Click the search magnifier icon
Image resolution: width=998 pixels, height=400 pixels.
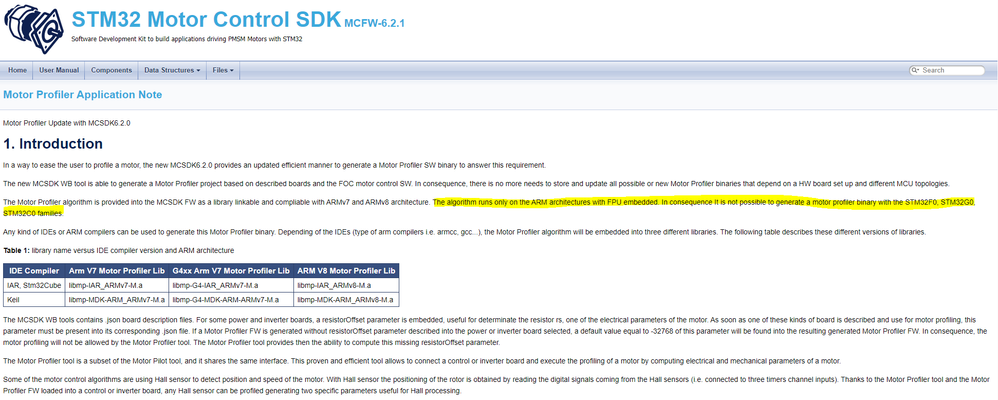(x=915, y=70)
